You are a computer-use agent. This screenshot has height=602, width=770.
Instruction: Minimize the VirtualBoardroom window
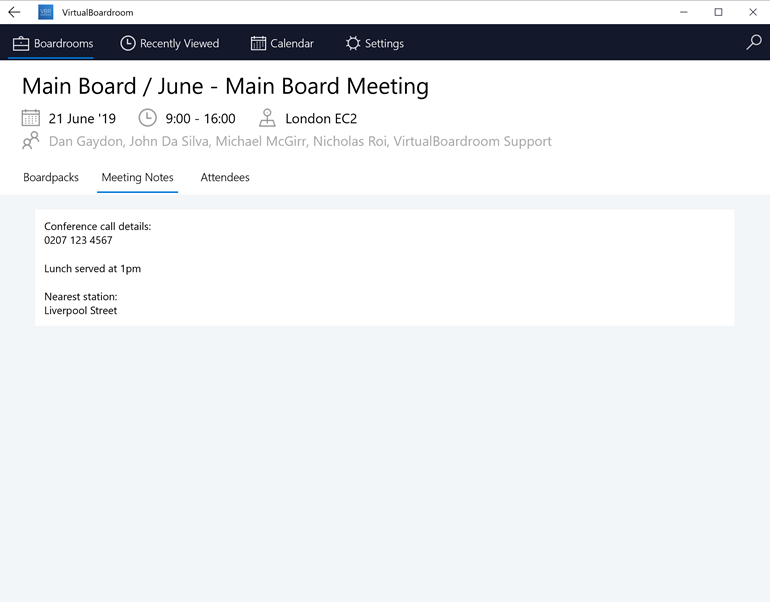pyautogui.click(x=684, y=12)
